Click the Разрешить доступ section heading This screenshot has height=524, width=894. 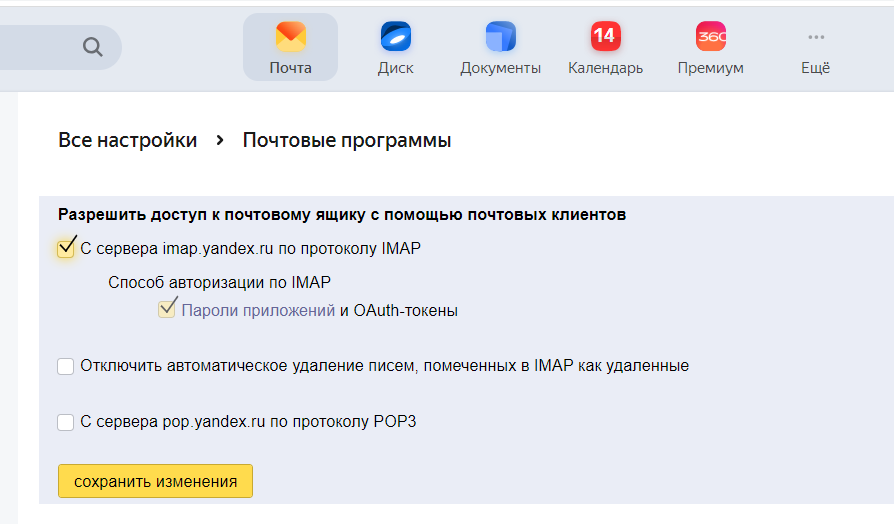[341, 214]
